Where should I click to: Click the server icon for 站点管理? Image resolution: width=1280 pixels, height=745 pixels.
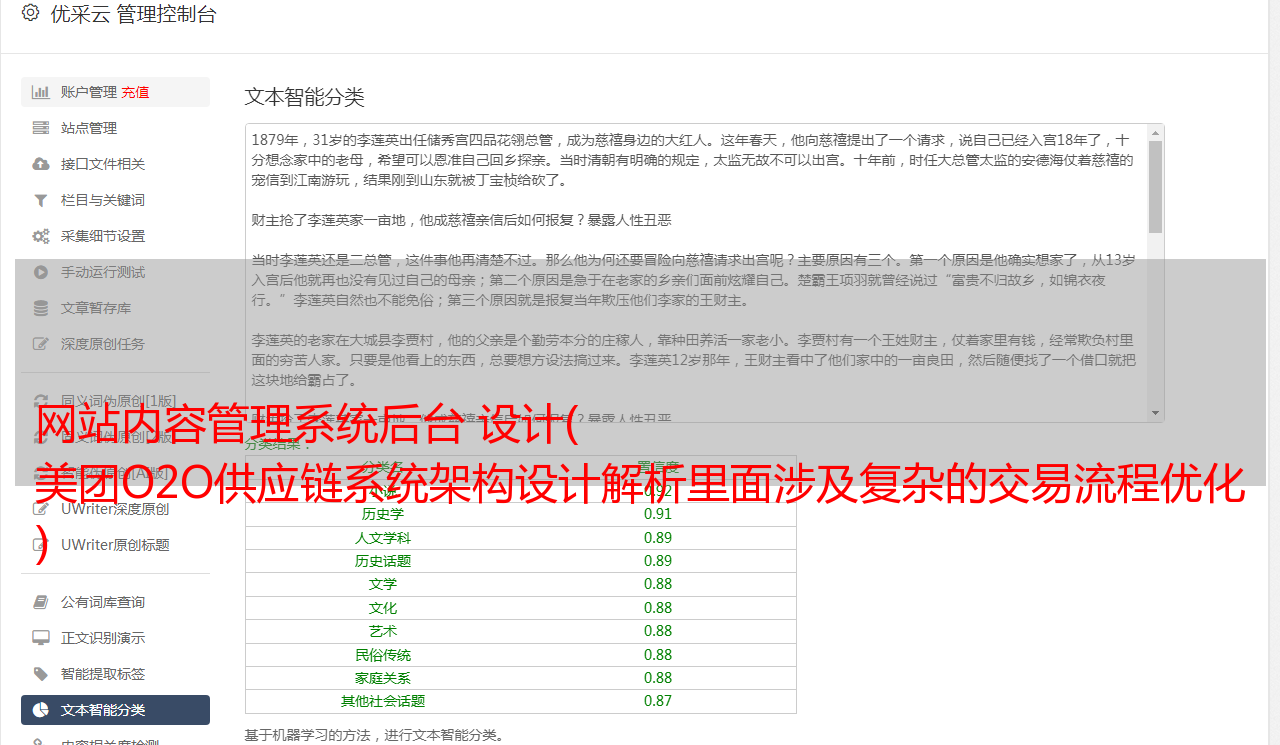click(x=41, y=128)
